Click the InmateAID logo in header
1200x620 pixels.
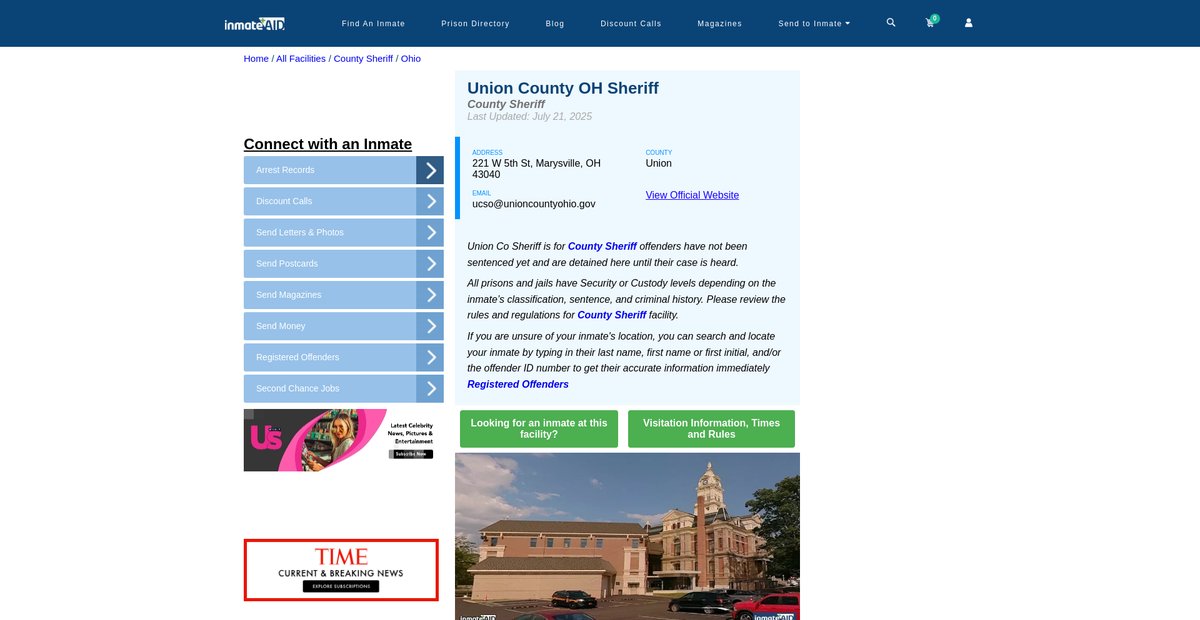pyautogui.click(x=255, y=23)
